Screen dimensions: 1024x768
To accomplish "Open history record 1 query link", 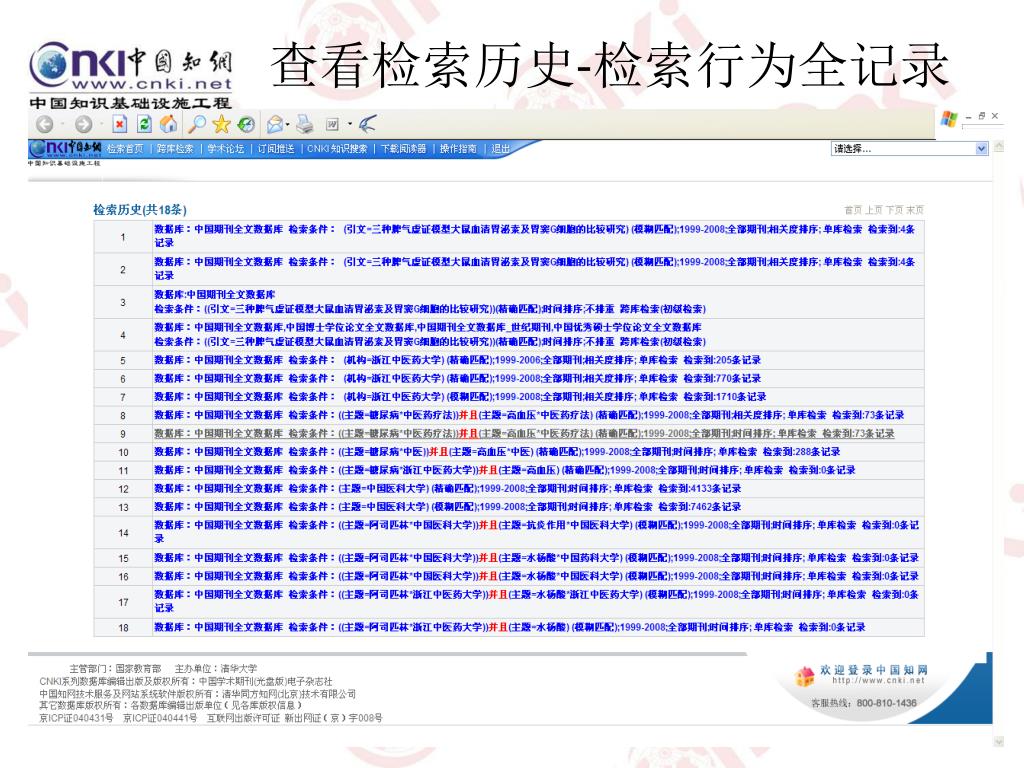I will click(535, 236).
